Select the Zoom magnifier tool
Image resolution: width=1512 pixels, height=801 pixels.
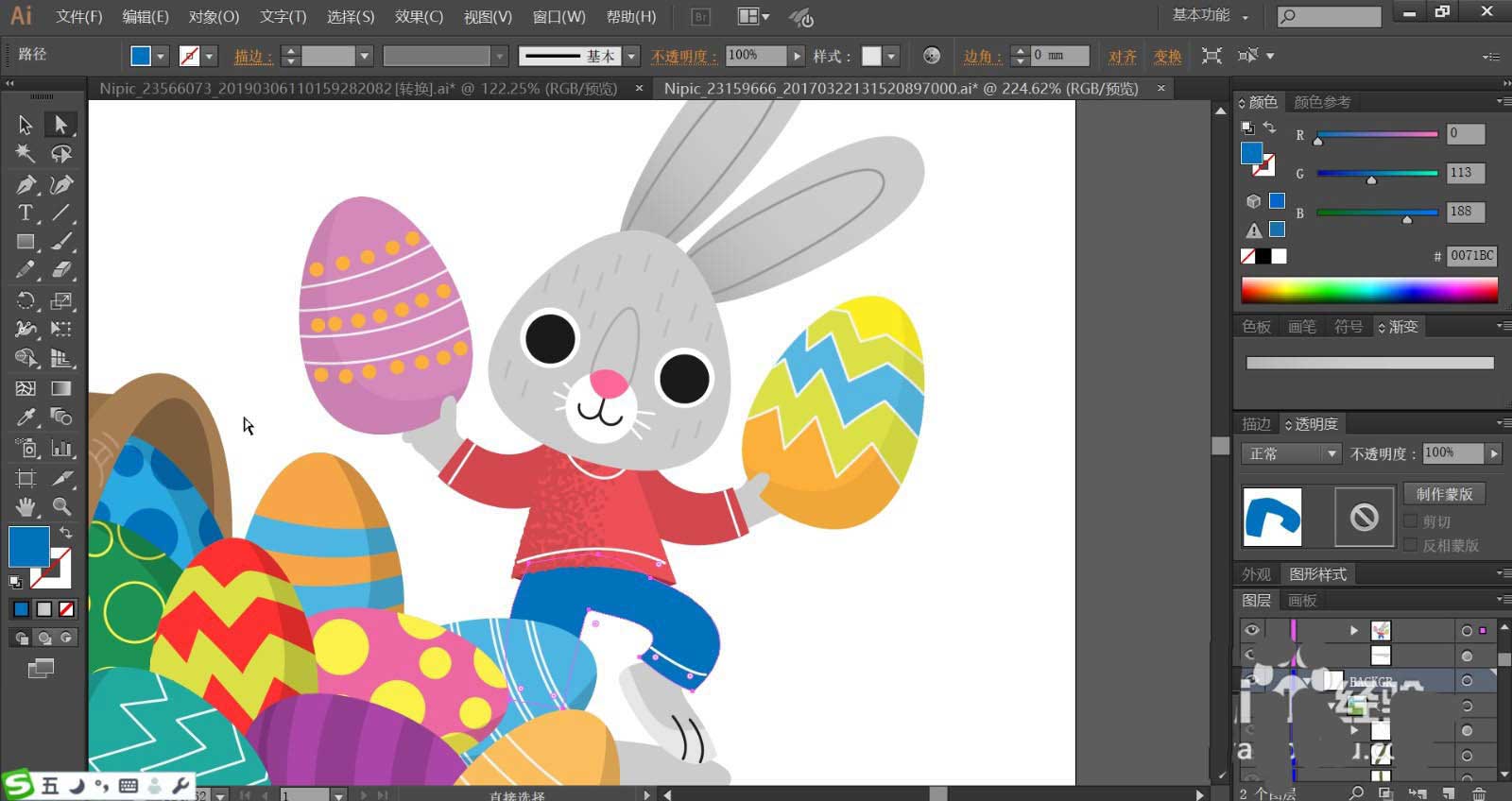(61, 506)
